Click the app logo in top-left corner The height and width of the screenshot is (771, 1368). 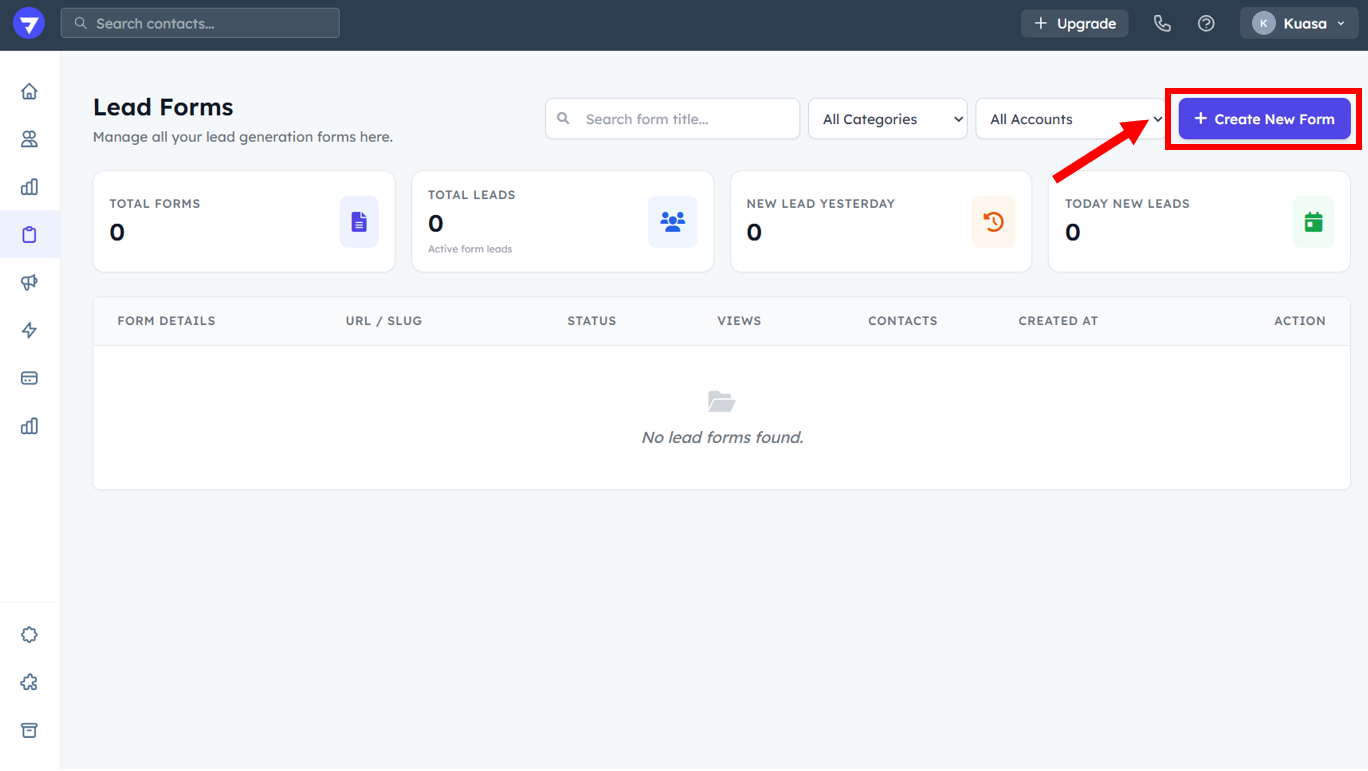tap(29, 23)
